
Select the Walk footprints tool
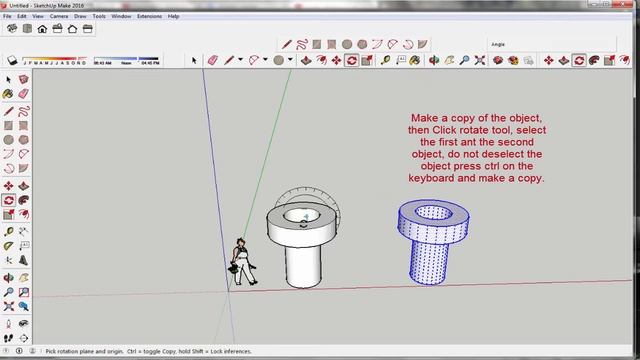(x=9, y=338)
